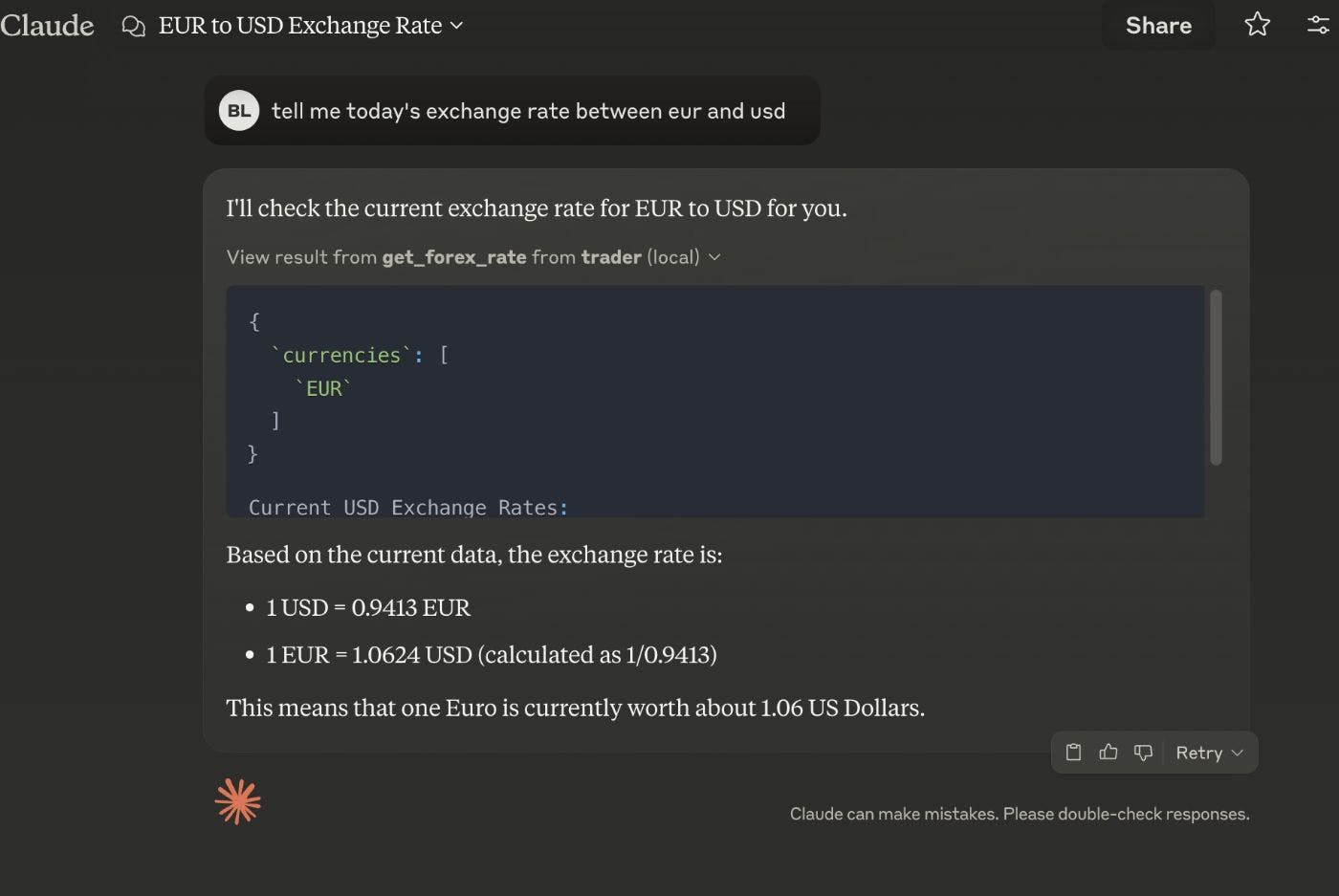Viewport: 1339px width, 896px height.
Task: Open the chat controls sliders icon
Action: pyautogui.click(x=1318, y=25)
